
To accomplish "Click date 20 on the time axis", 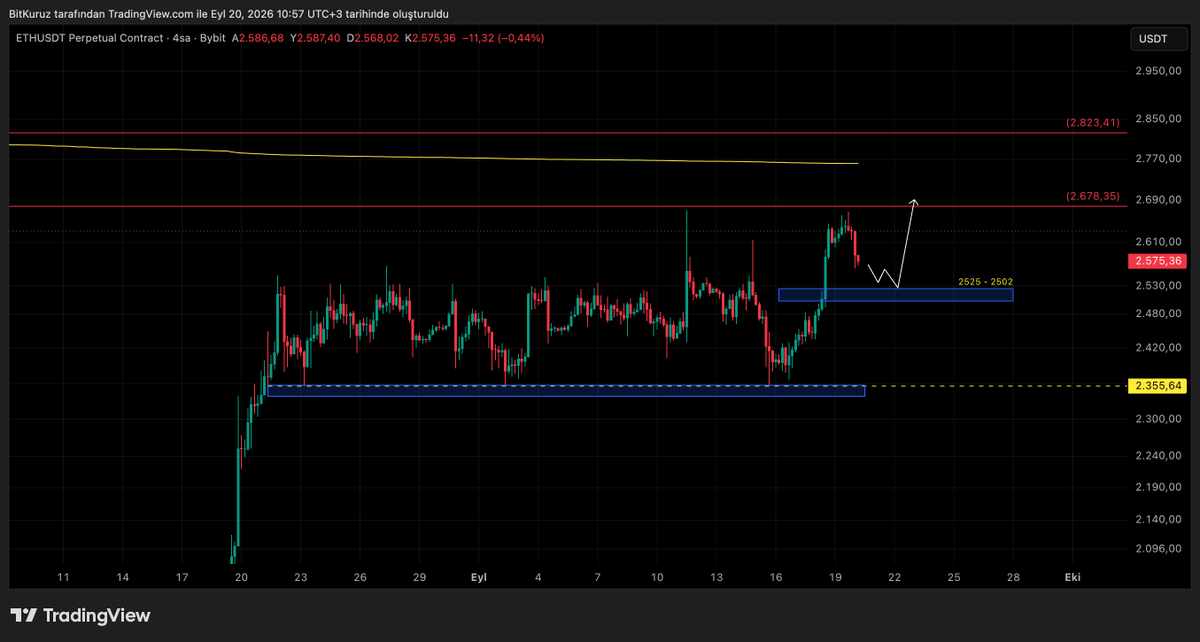I will pos(241,578).
